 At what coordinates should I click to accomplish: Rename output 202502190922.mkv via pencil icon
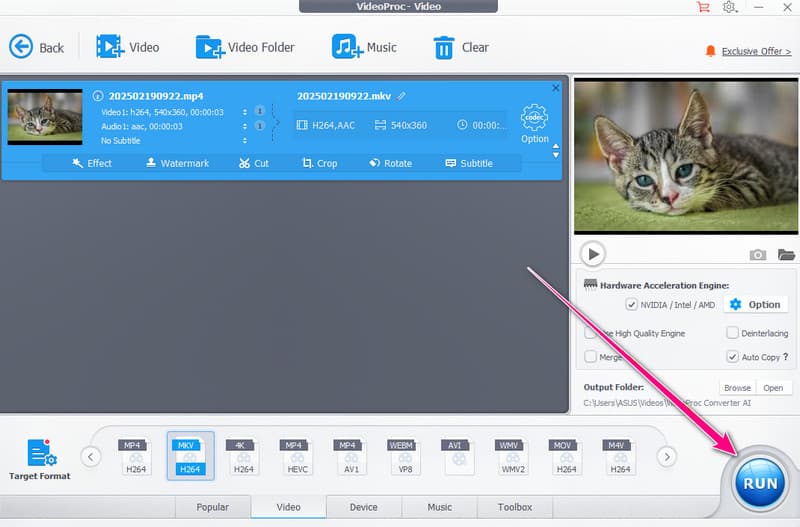[x=402, y=95]
